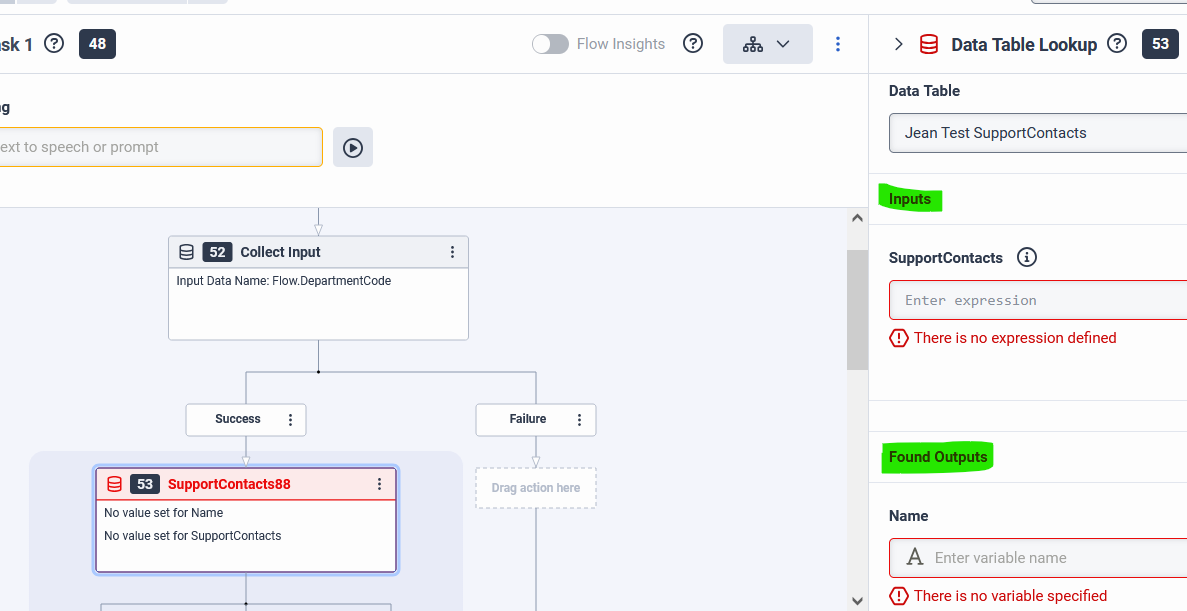Click help icon beside Flow Insights
The height and width of the screenshot is (611, 1187).
point(693,44)
